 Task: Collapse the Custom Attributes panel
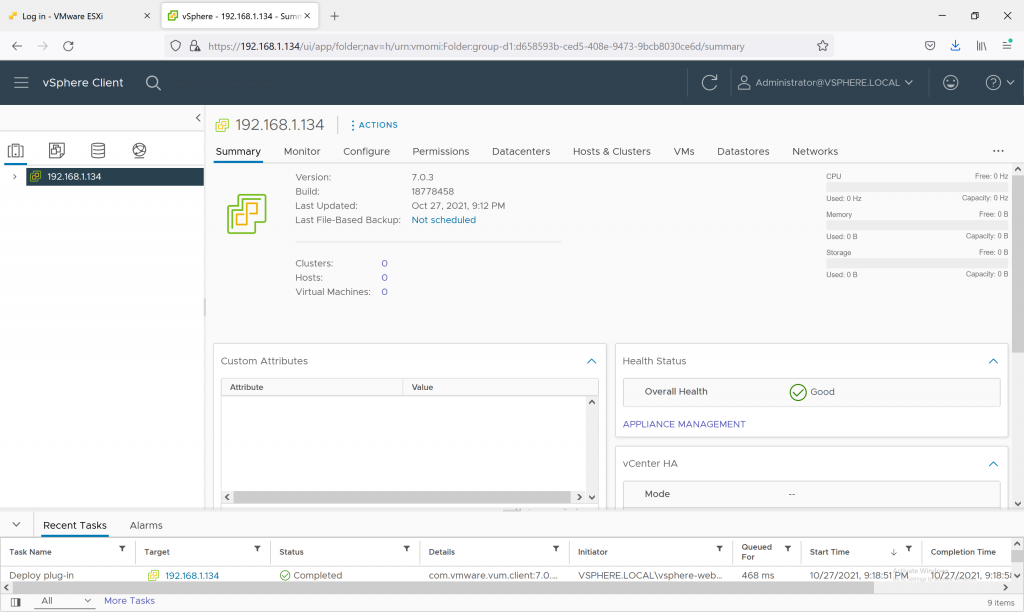click(x=591, y=361)
